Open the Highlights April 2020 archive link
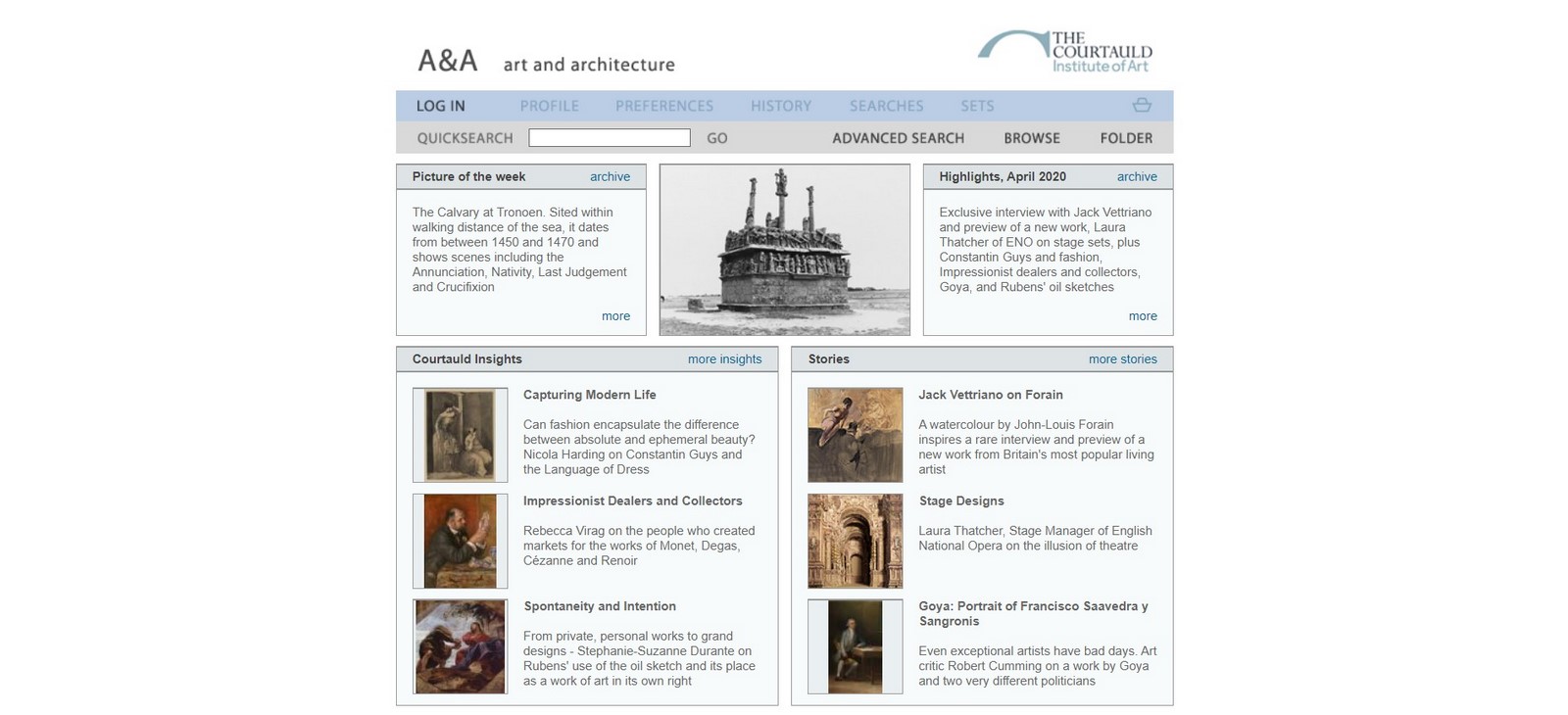 click(x=1137, y=176)
